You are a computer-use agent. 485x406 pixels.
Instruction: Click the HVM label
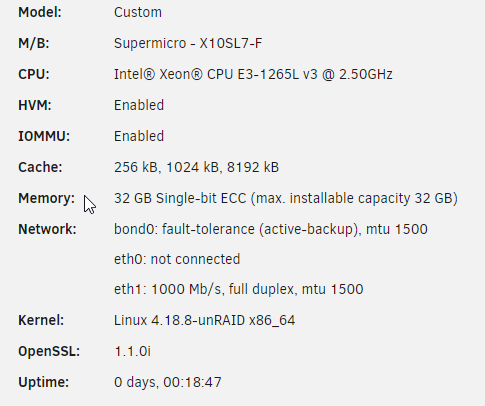coord(35,105)
